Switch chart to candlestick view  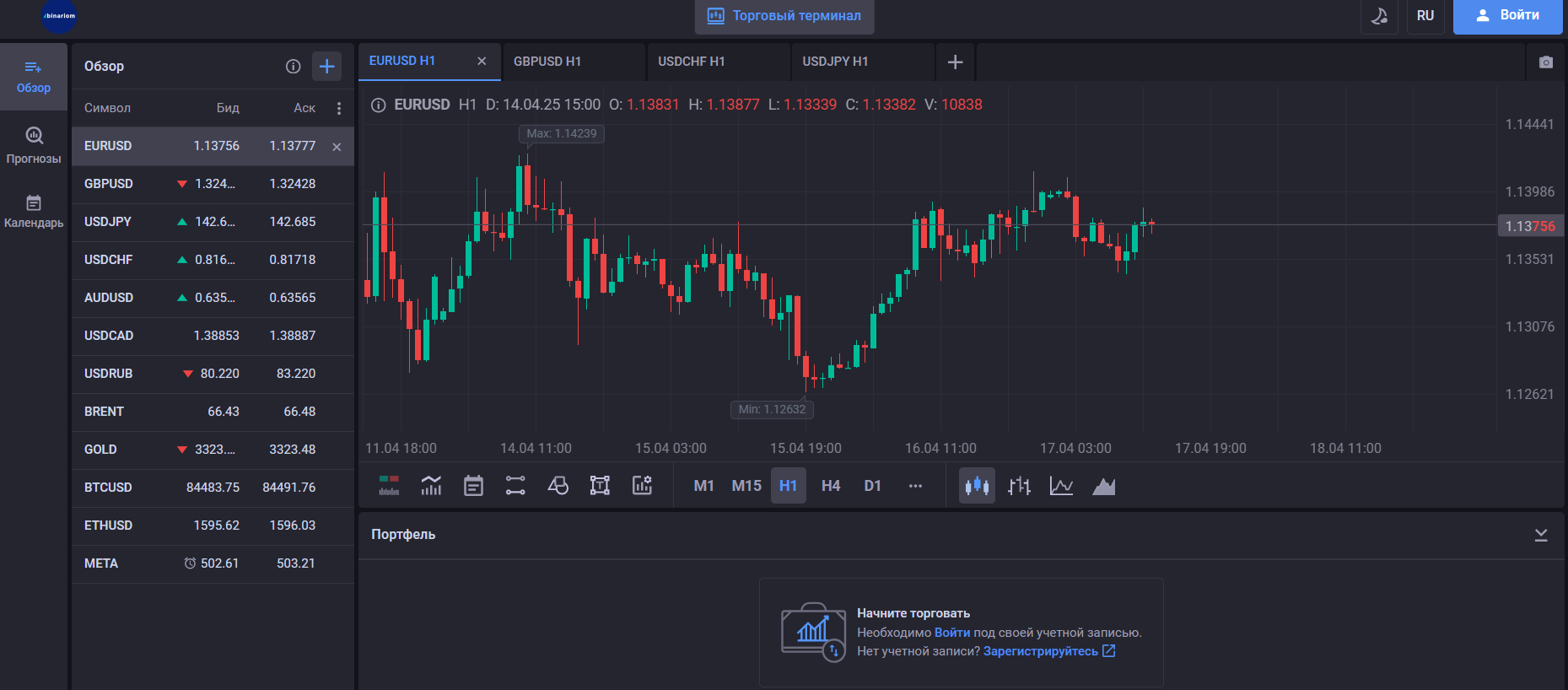click(x=977, y=486)
